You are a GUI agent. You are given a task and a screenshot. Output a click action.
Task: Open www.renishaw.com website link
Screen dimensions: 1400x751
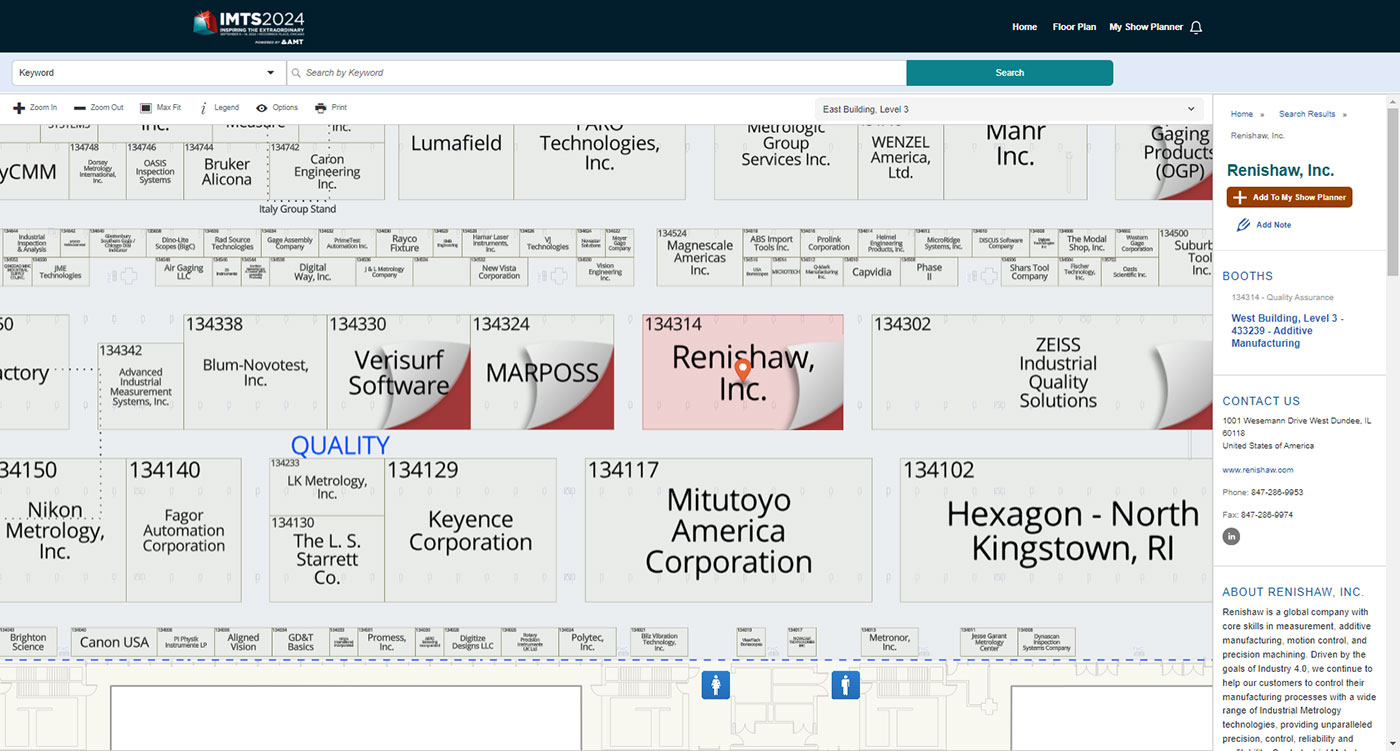click(1257, 470)
